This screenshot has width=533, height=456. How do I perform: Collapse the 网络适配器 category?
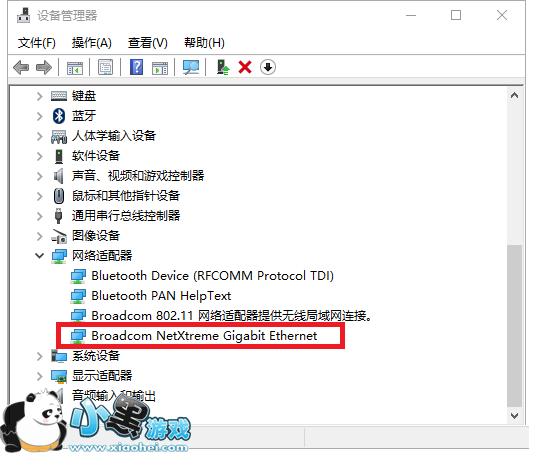tap(39, 256)
